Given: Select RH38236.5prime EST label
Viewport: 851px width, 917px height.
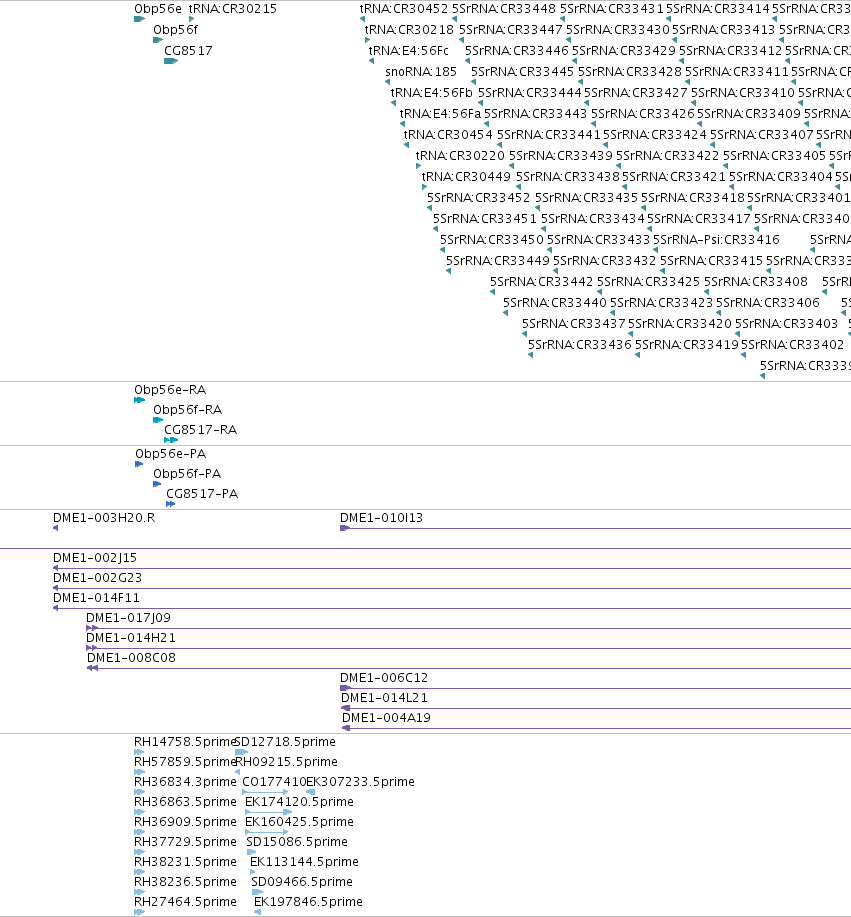Looking at the screenshot, I should coord(185,882).
